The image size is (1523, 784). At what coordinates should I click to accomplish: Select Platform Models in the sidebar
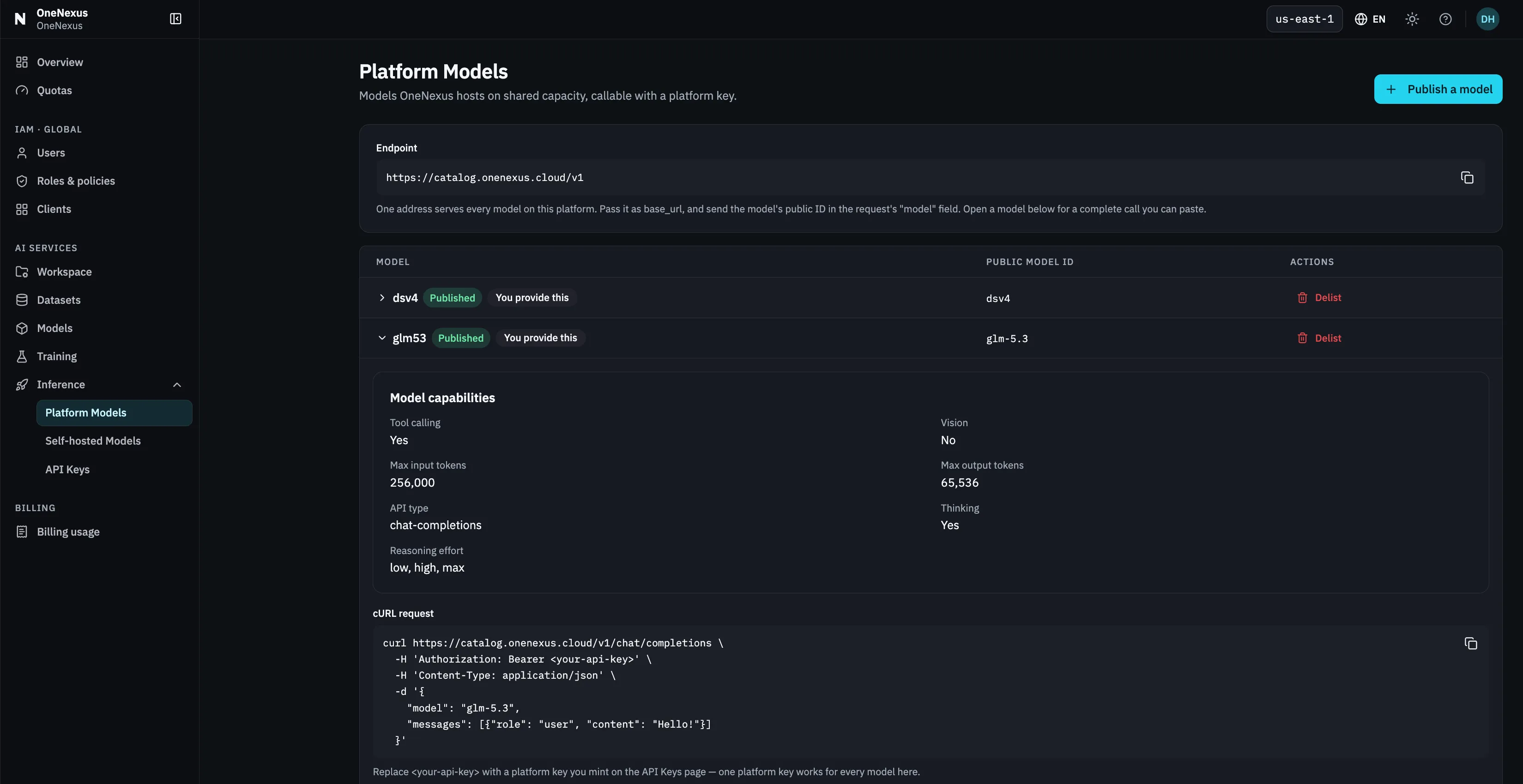(x=114, y=413)
